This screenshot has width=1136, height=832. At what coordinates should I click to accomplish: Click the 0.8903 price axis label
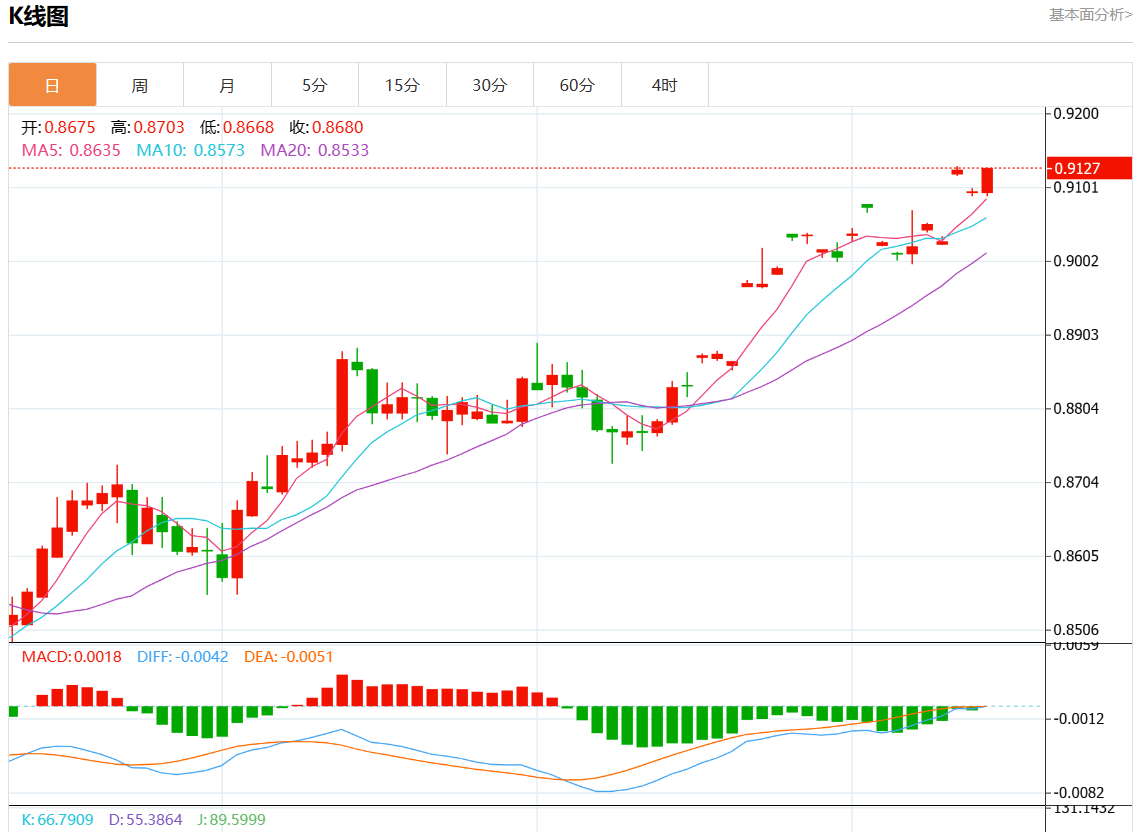coord(1076,335)
